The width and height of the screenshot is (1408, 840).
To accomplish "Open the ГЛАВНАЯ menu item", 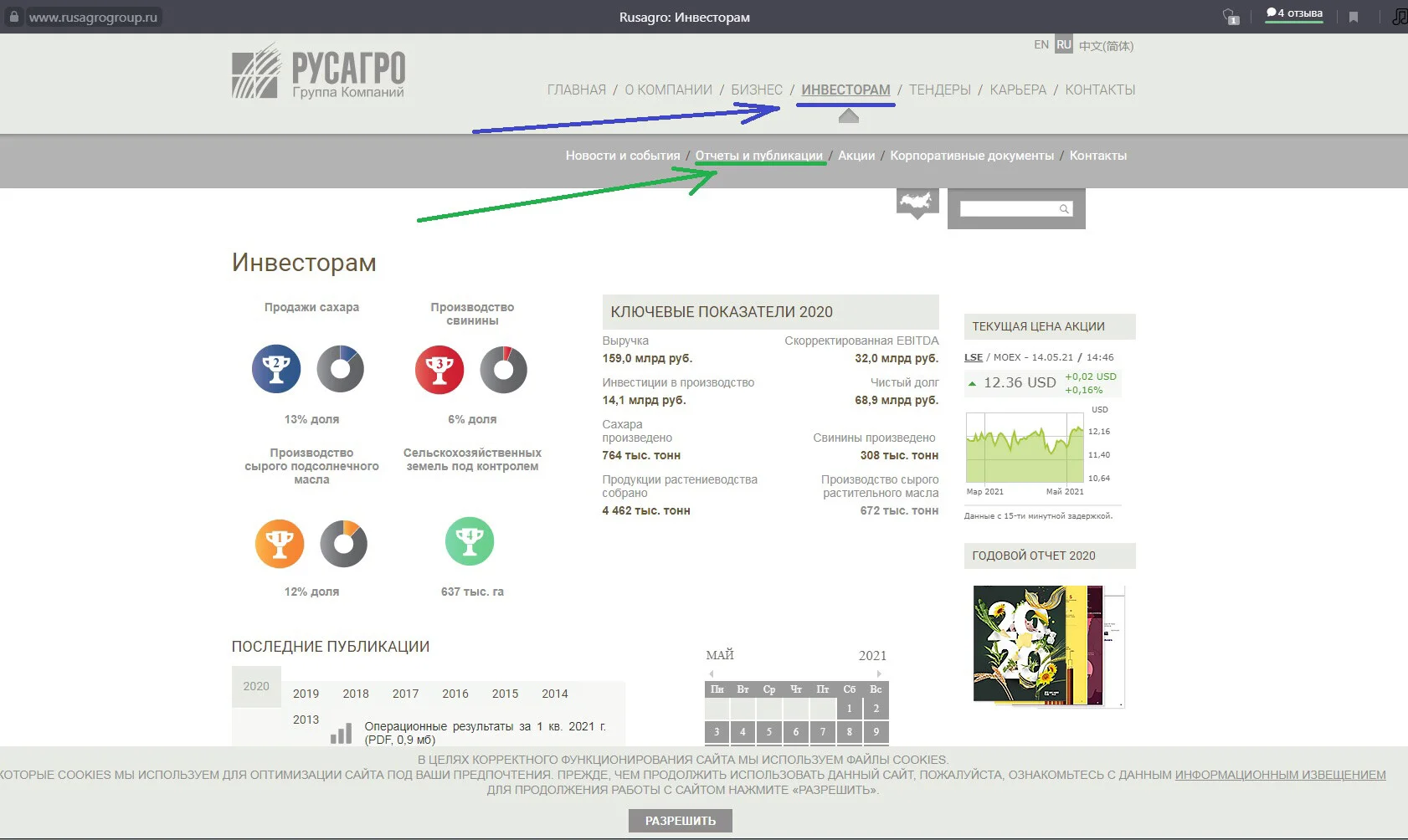I will click(x=577, y=90).
